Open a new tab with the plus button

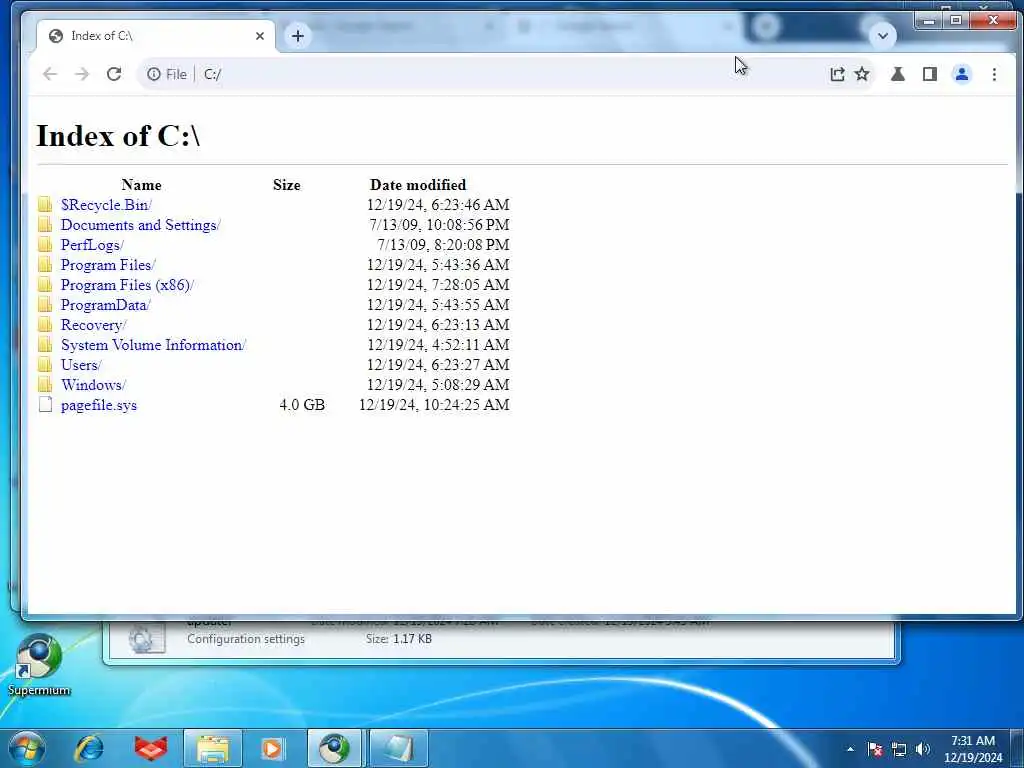coord(298,36)
